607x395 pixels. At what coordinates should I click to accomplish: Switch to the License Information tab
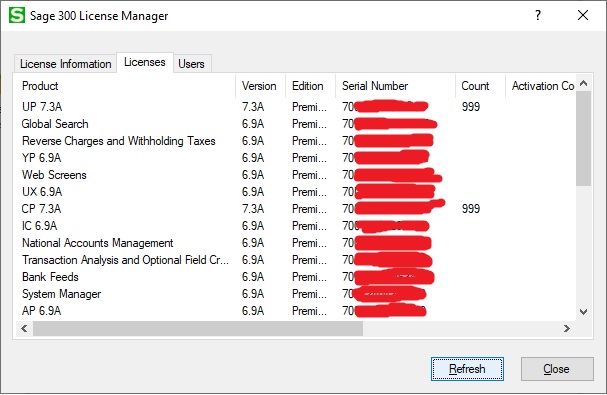(65, 64)
